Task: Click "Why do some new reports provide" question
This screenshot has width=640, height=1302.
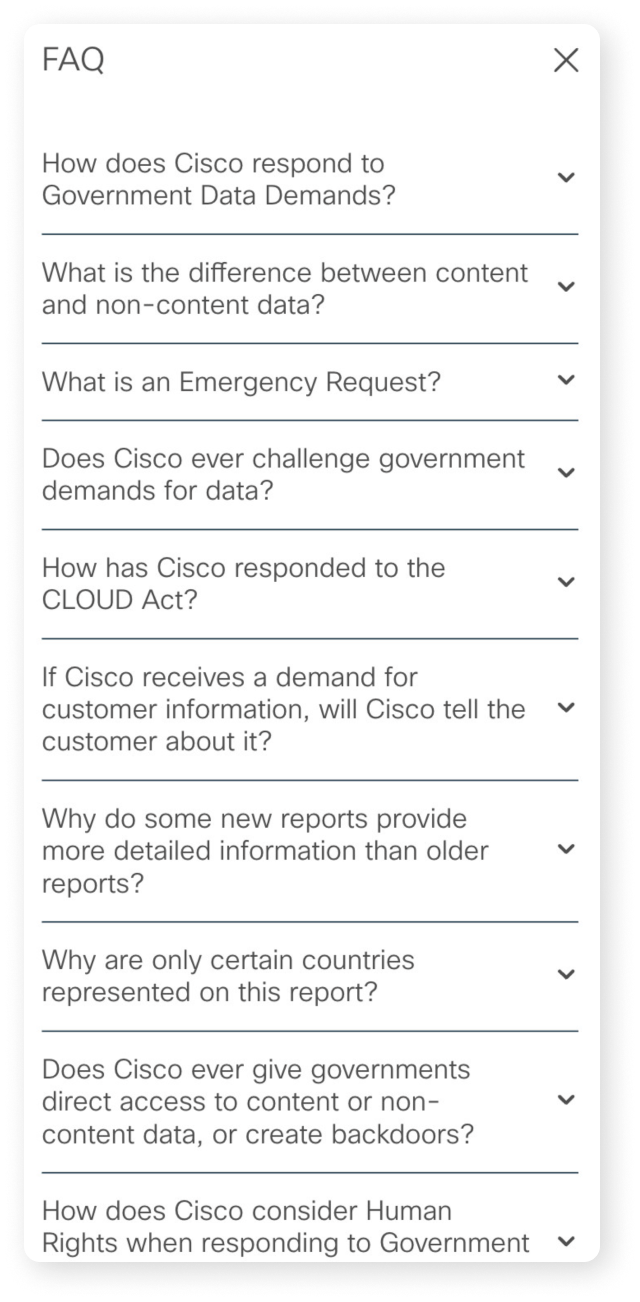Action: pyautogui.click(x=265, y=851)
